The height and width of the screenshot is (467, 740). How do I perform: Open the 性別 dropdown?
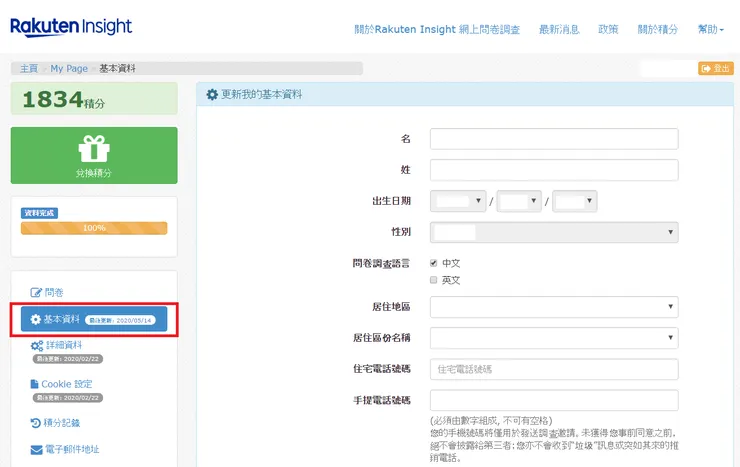[554, 232]
